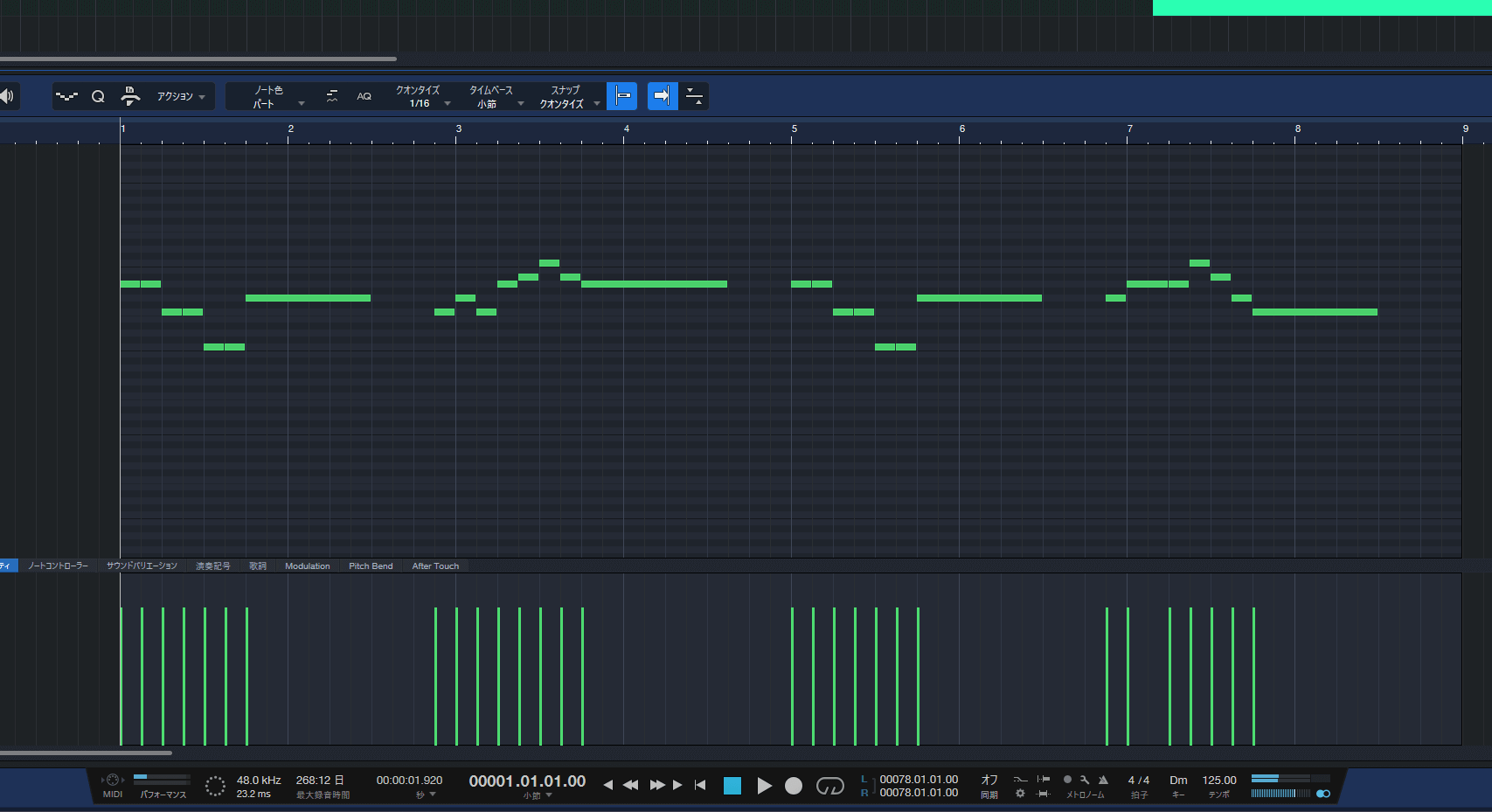1492x812 pixels.
Task: Select the long note at bar 2
Action: coord(308,298)
